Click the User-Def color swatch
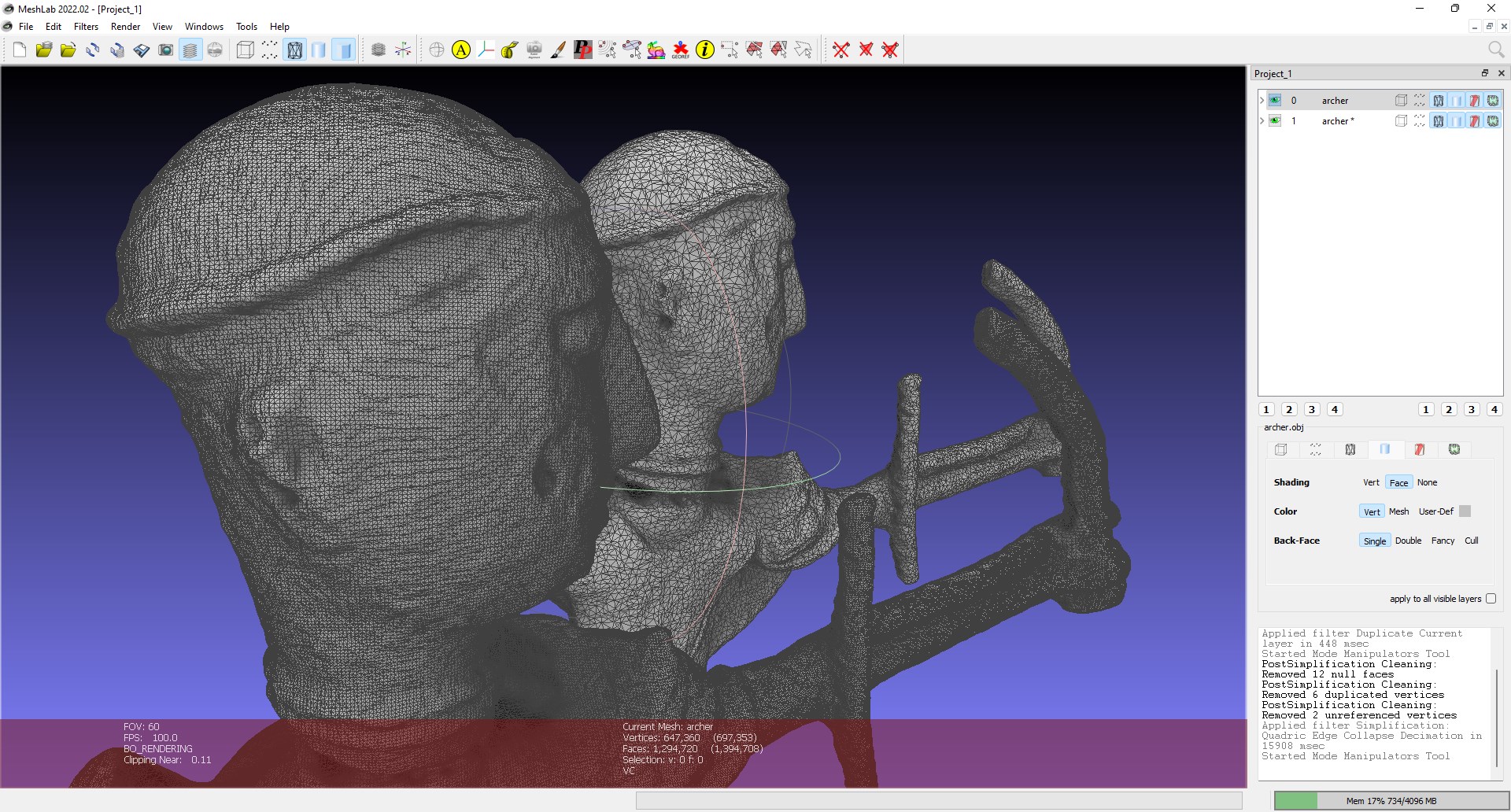Image resolution: width=1511 pixels, height=812 pixels. click(1464, 511)
